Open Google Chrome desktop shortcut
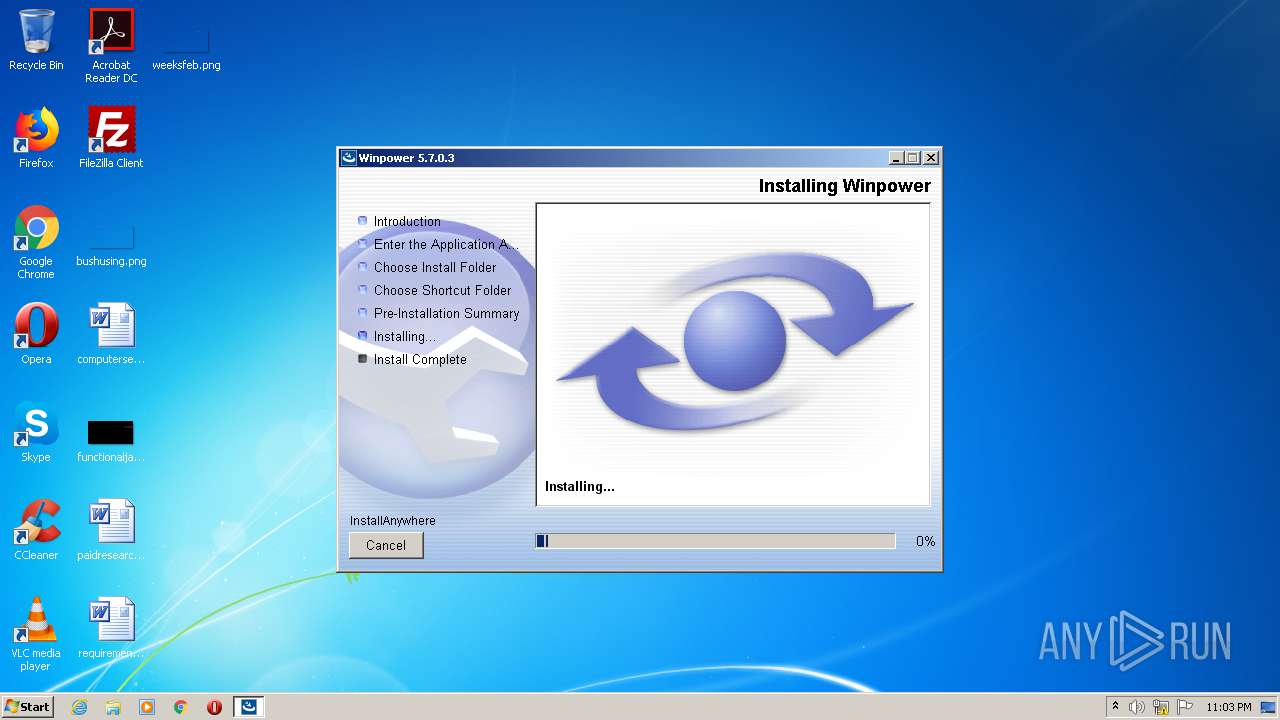 [x=36, y=243]
